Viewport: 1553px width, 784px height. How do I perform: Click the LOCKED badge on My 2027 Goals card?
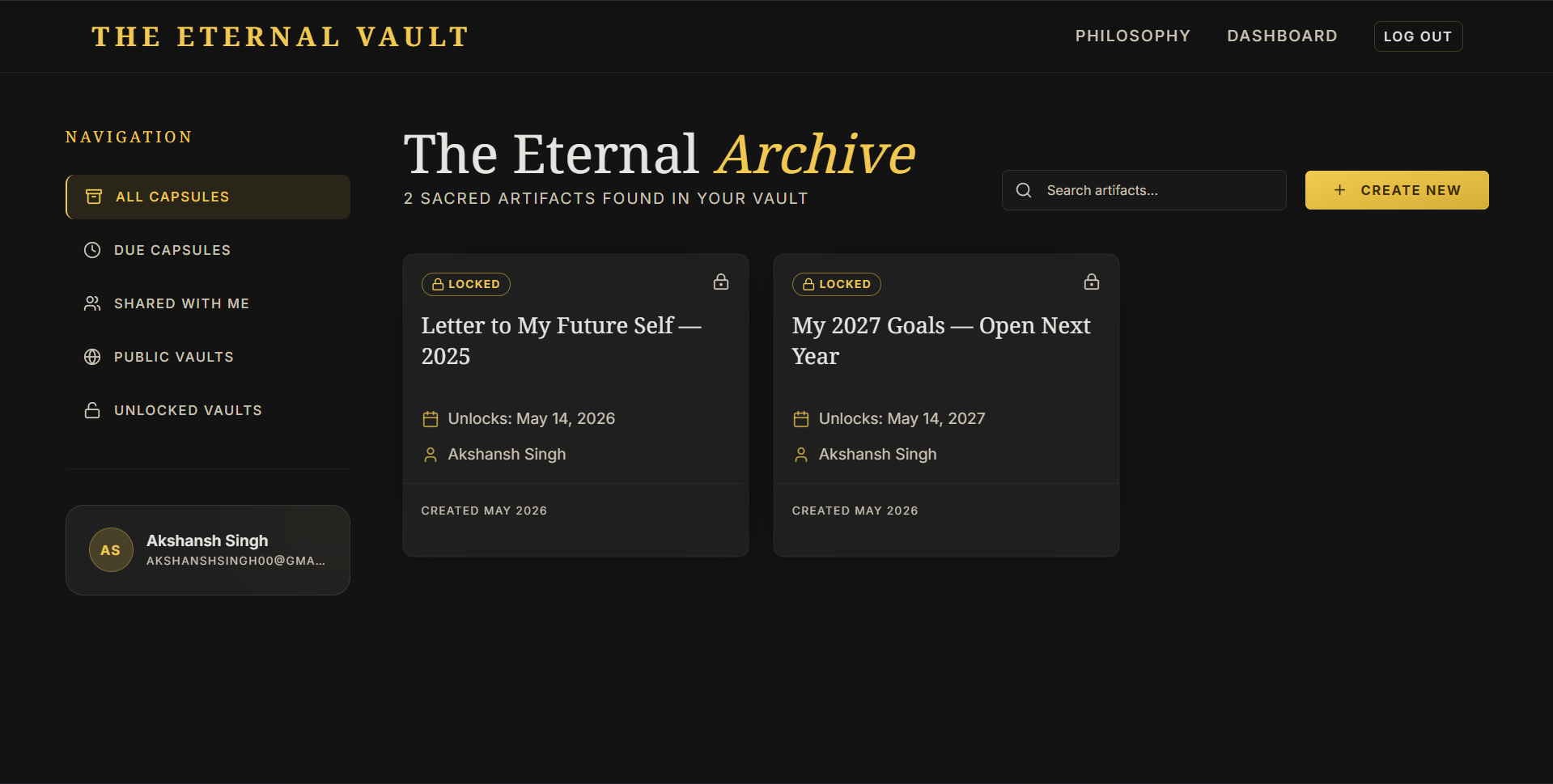click(836, 284)
